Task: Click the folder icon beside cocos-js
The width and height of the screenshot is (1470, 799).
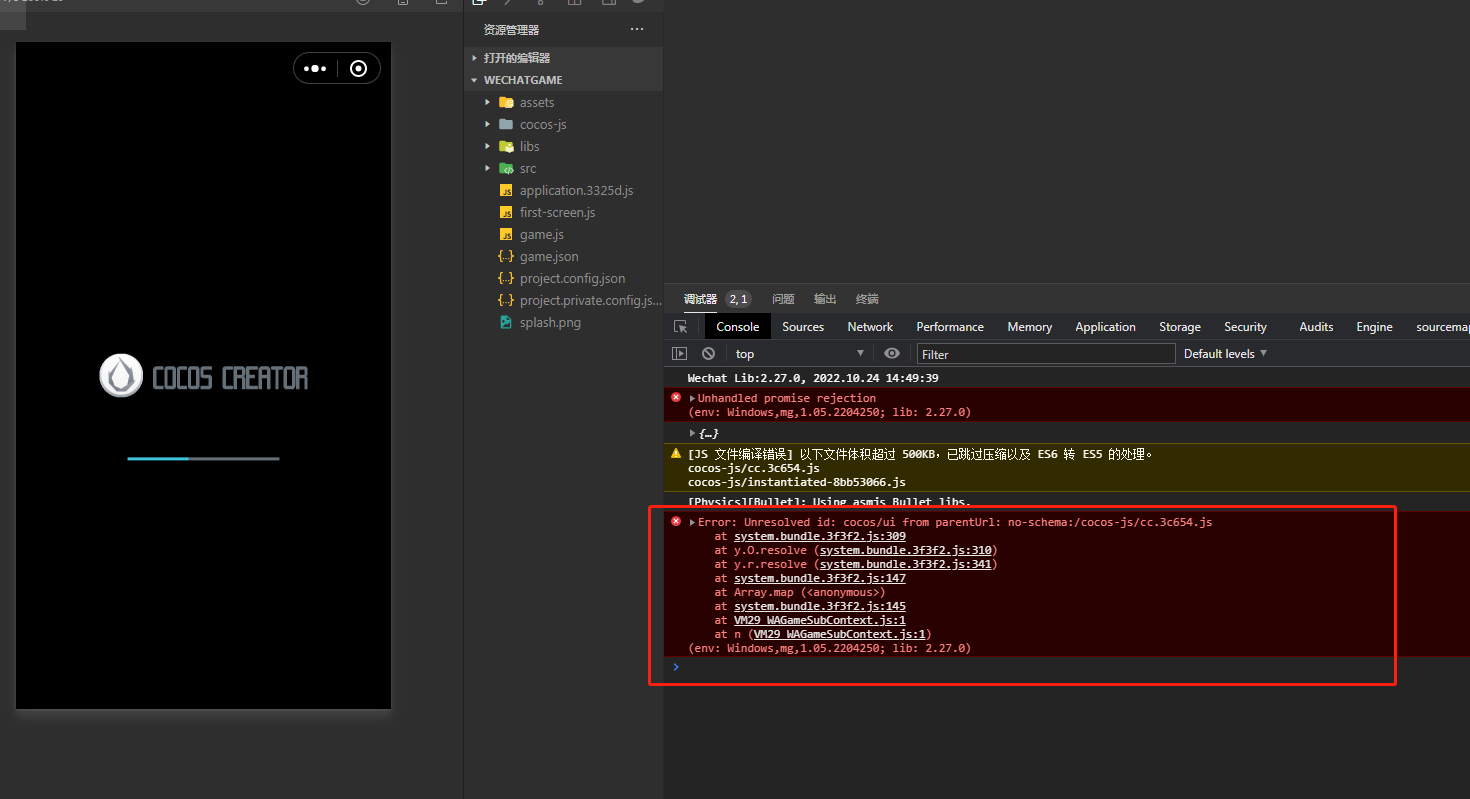Action: tap(506, 124)
